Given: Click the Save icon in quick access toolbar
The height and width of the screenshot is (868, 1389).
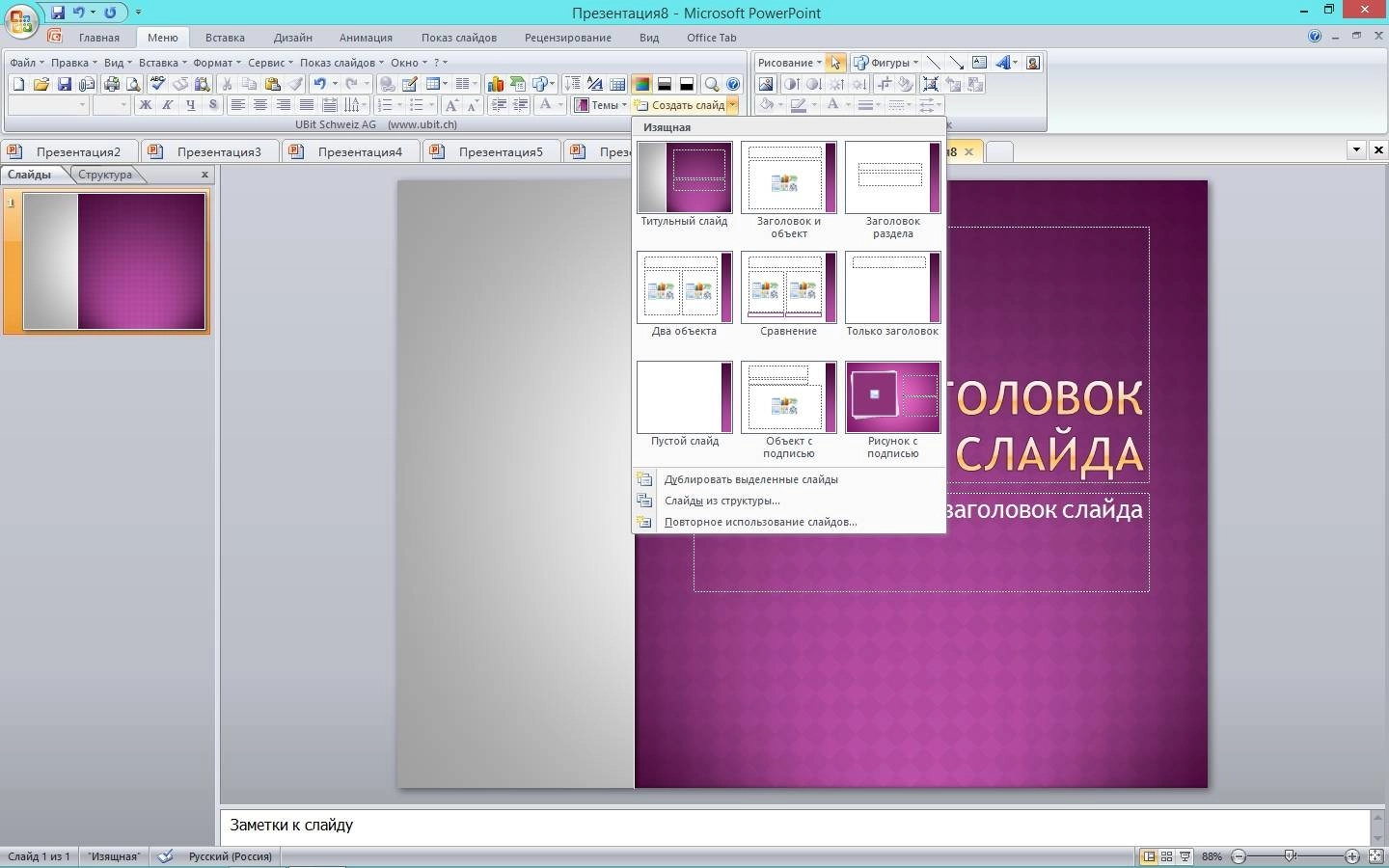Looking at the screenshot, I should pyautogui.click(x=58, y=13).
